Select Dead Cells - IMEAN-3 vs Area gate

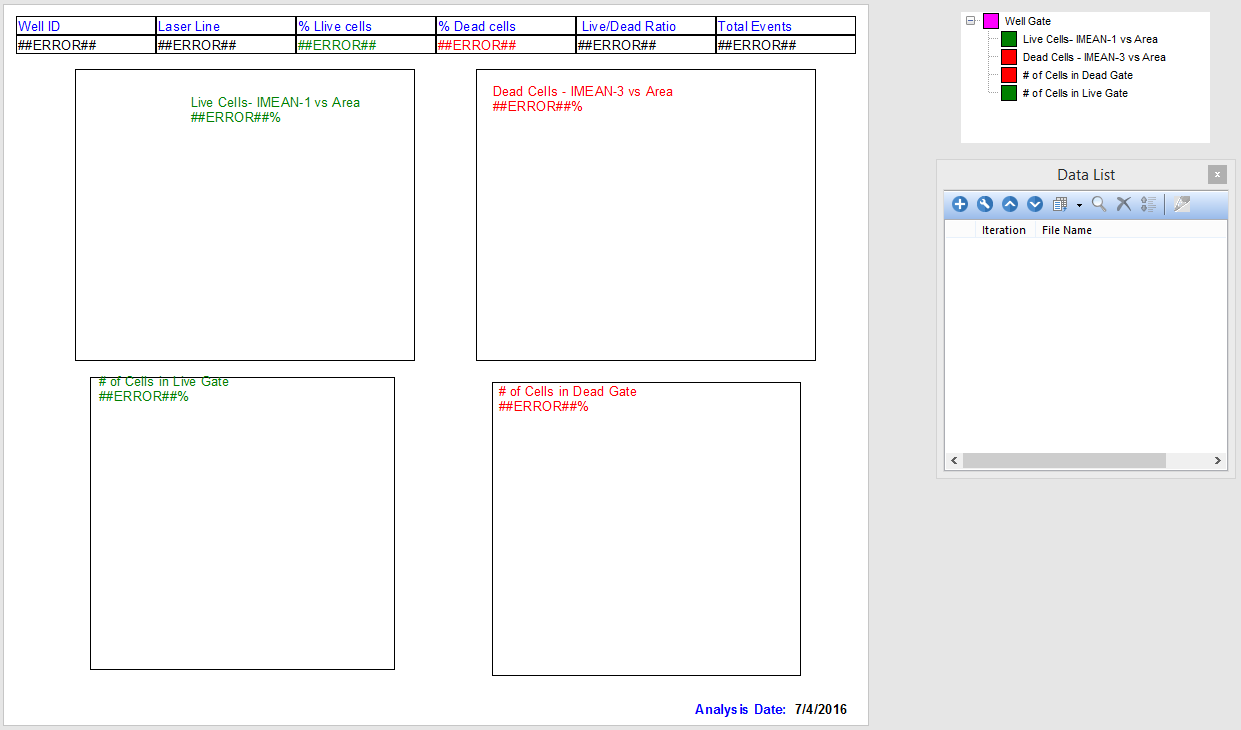[1093, 57]
